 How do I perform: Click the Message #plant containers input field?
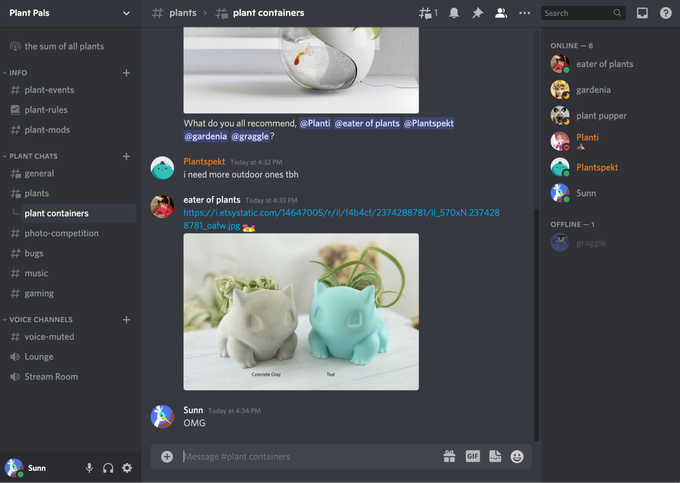pos(300,456)
